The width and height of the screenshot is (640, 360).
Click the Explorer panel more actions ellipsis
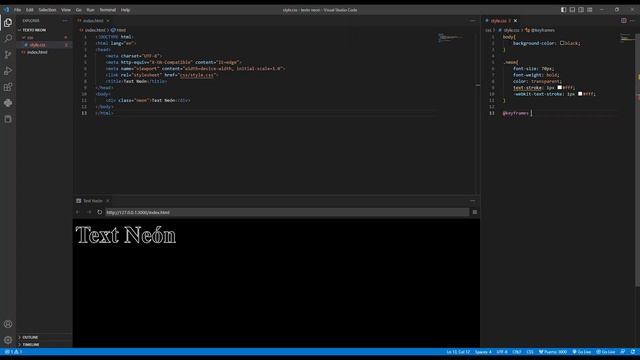(65, 20)
